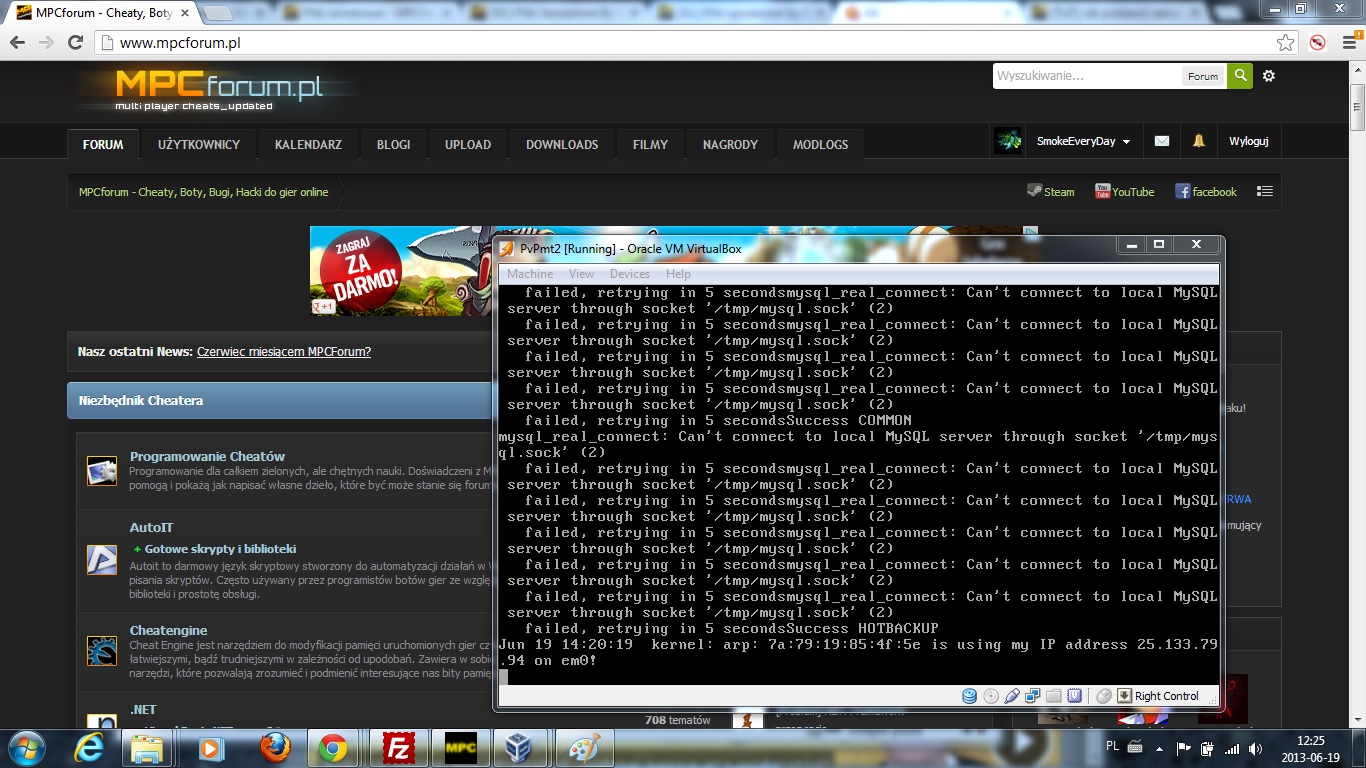Open Paint from the taskbar
The width and height of the screenshot is (1366, 768).
click(583, 748)
